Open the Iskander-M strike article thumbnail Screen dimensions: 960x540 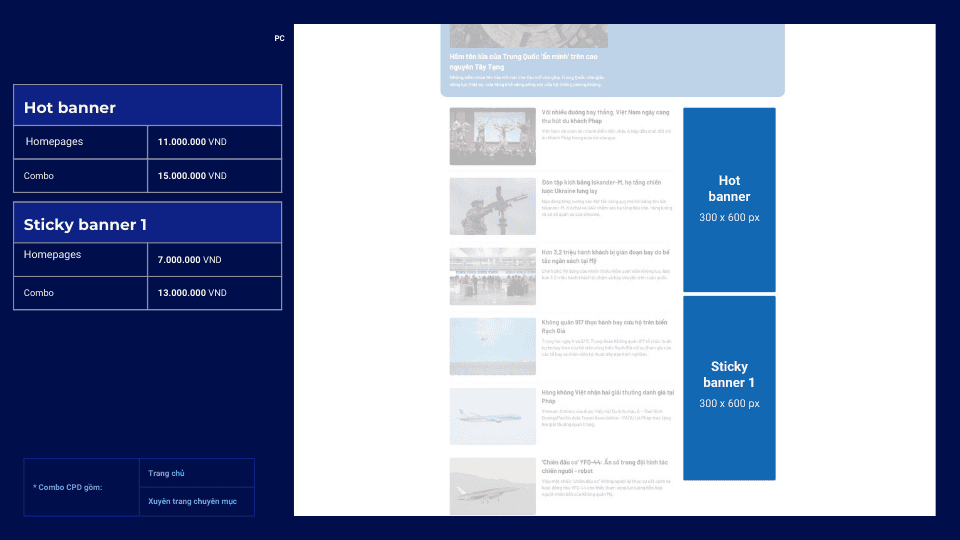click(492, 206)
